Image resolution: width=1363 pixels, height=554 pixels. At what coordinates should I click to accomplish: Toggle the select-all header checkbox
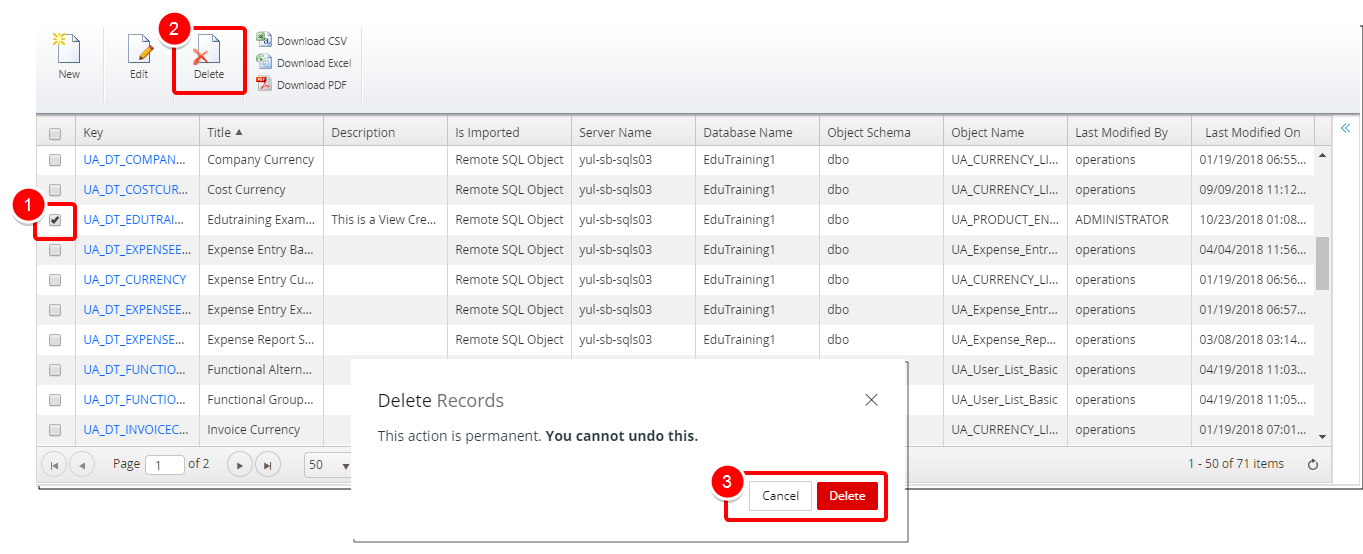55,133
